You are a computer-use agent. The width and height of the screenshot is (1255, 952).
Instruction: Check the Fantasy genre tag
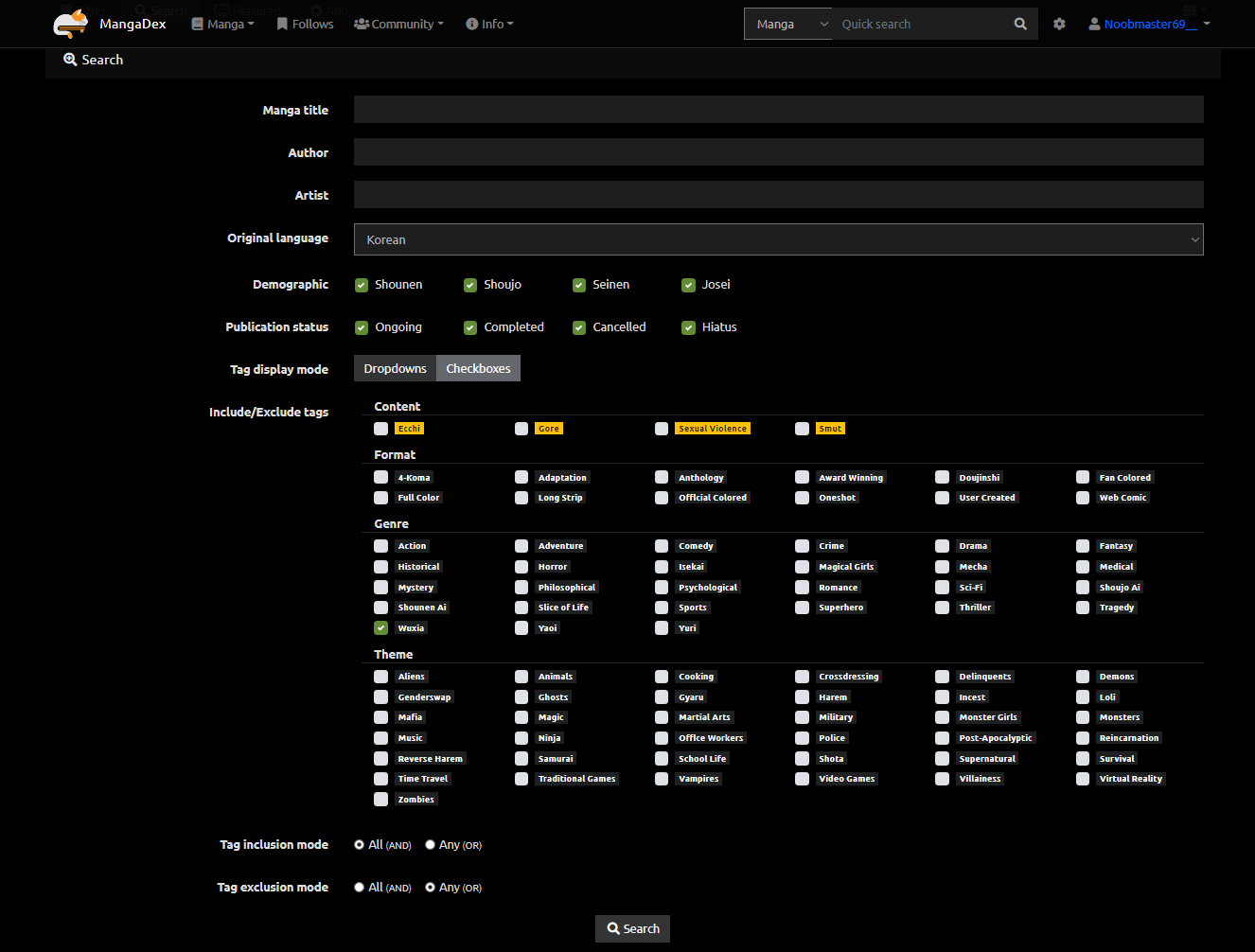1083,546
